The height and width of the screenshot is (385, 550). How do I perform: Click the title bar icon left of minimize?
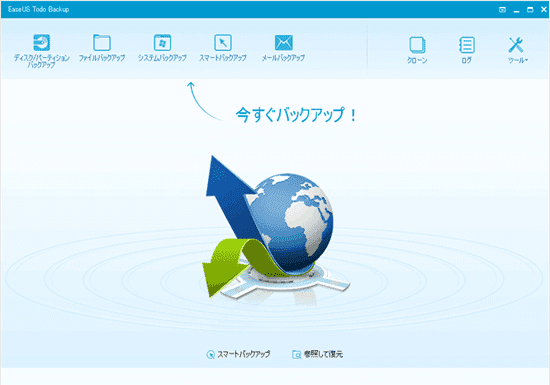pyautogui.click(x=502, y=10)
